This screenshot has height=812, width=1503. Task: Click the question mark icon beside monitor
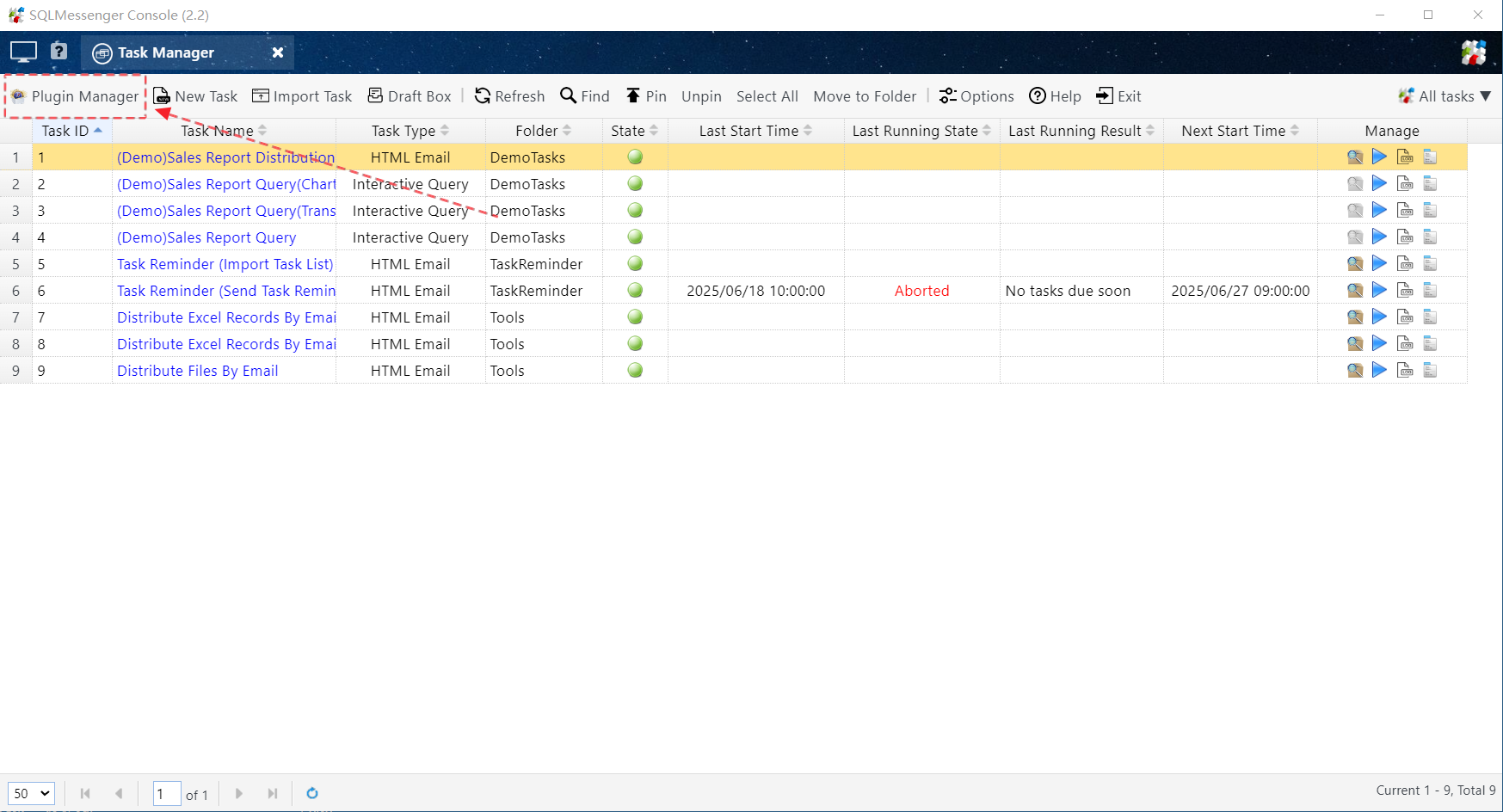[59, 52]
